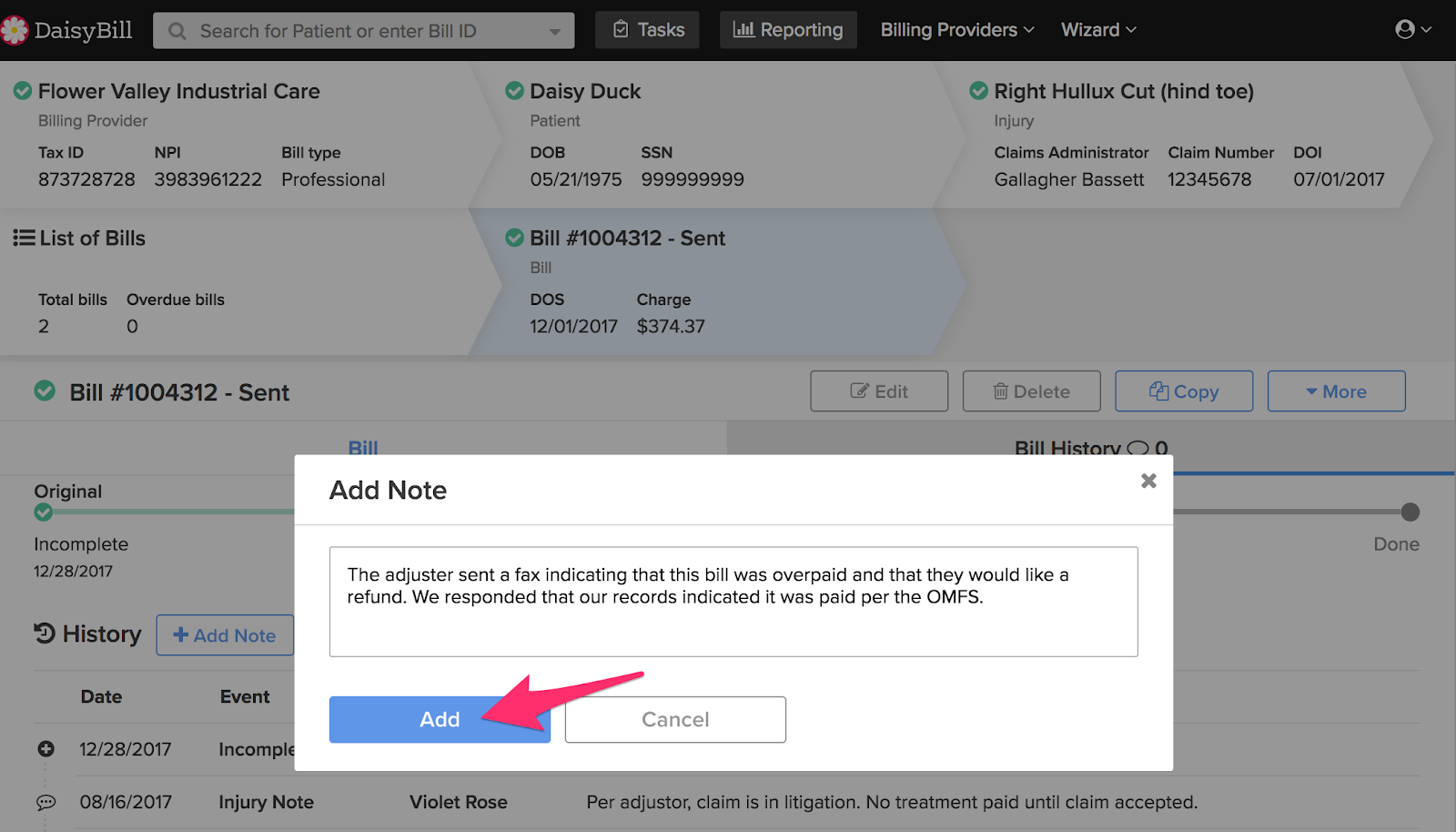Open the Tasks page

(647, 30)
